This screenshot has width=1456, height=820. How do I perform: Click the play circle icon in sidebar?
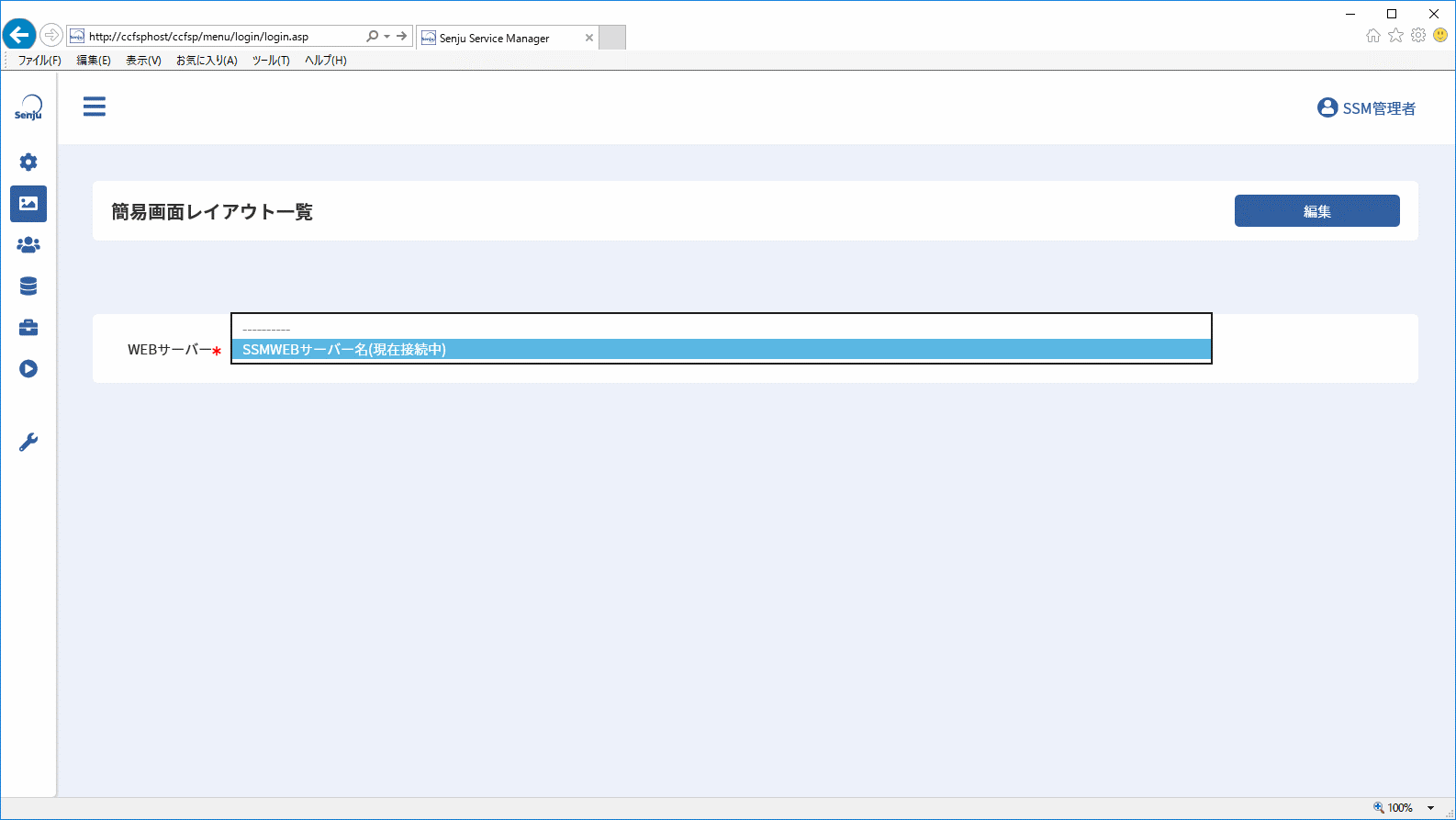[28, 369]
